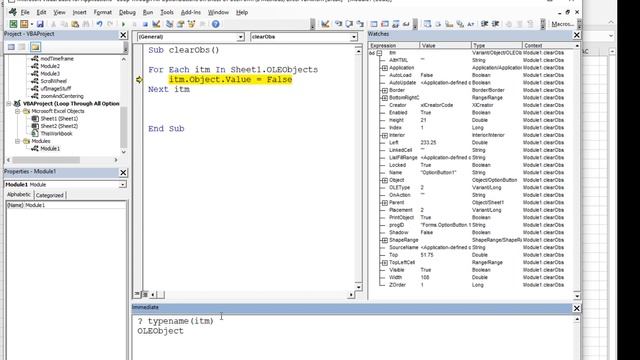Open the (General) object dropdown
Image resolution: width=640 pixels, height=360 pixels.
pyautogui.click(x=240, y=37)
